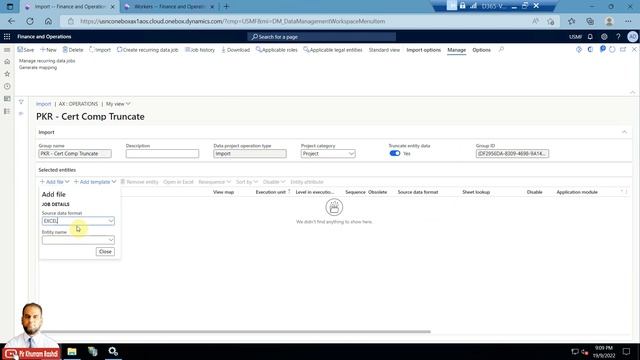Open Applicable legal entities
Viewport: 640px width, 360px height.
(333, 50)
